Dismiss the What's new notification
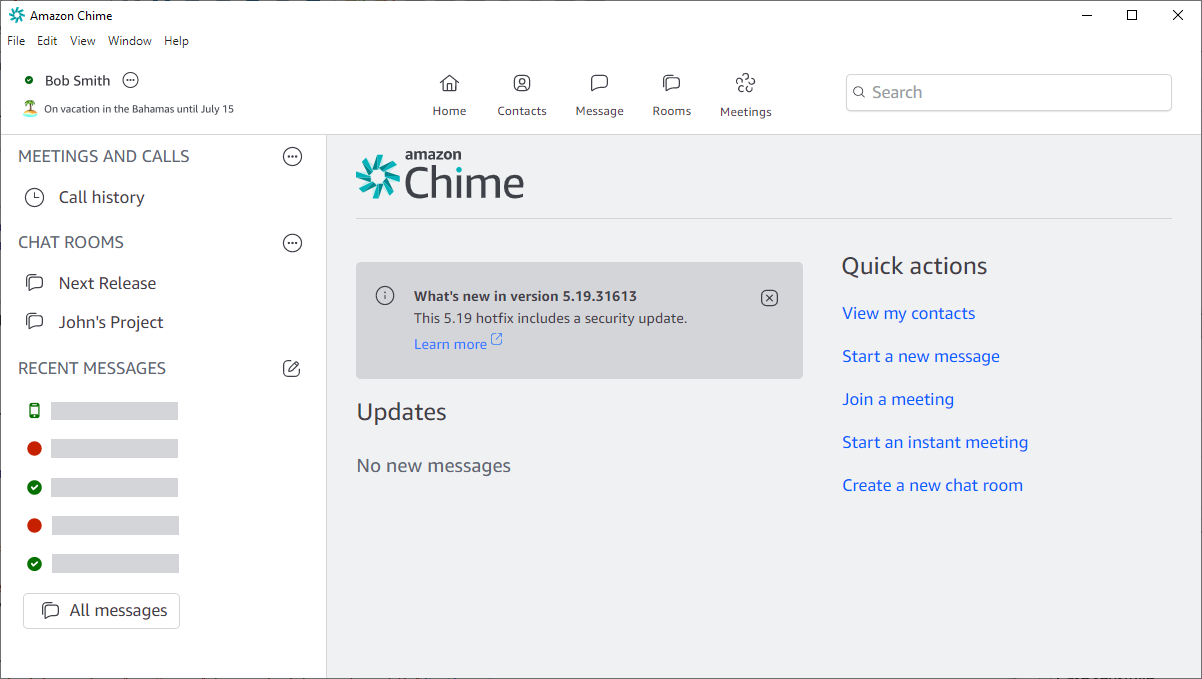Viewport: 1202px width, 679px height. tap(769, 297)
